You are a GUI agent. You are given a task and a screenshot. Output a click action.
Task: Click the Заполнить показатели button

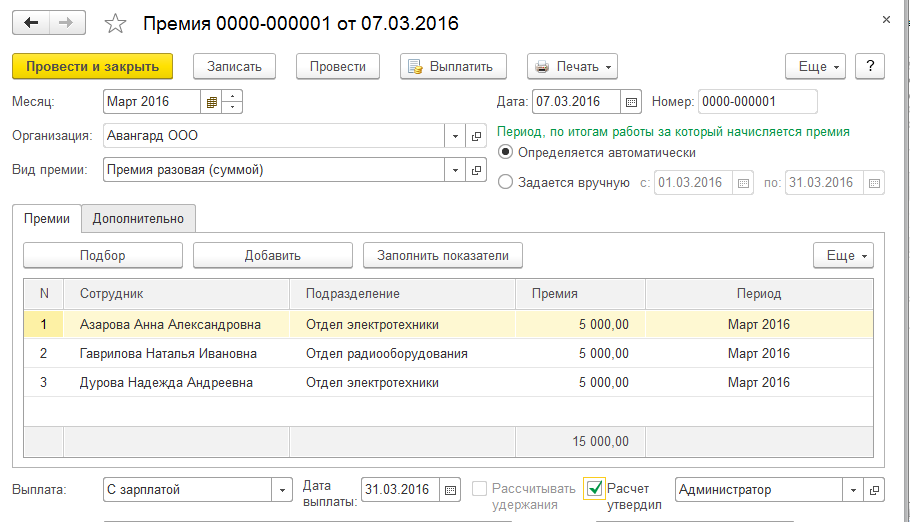tap(442, 256)
